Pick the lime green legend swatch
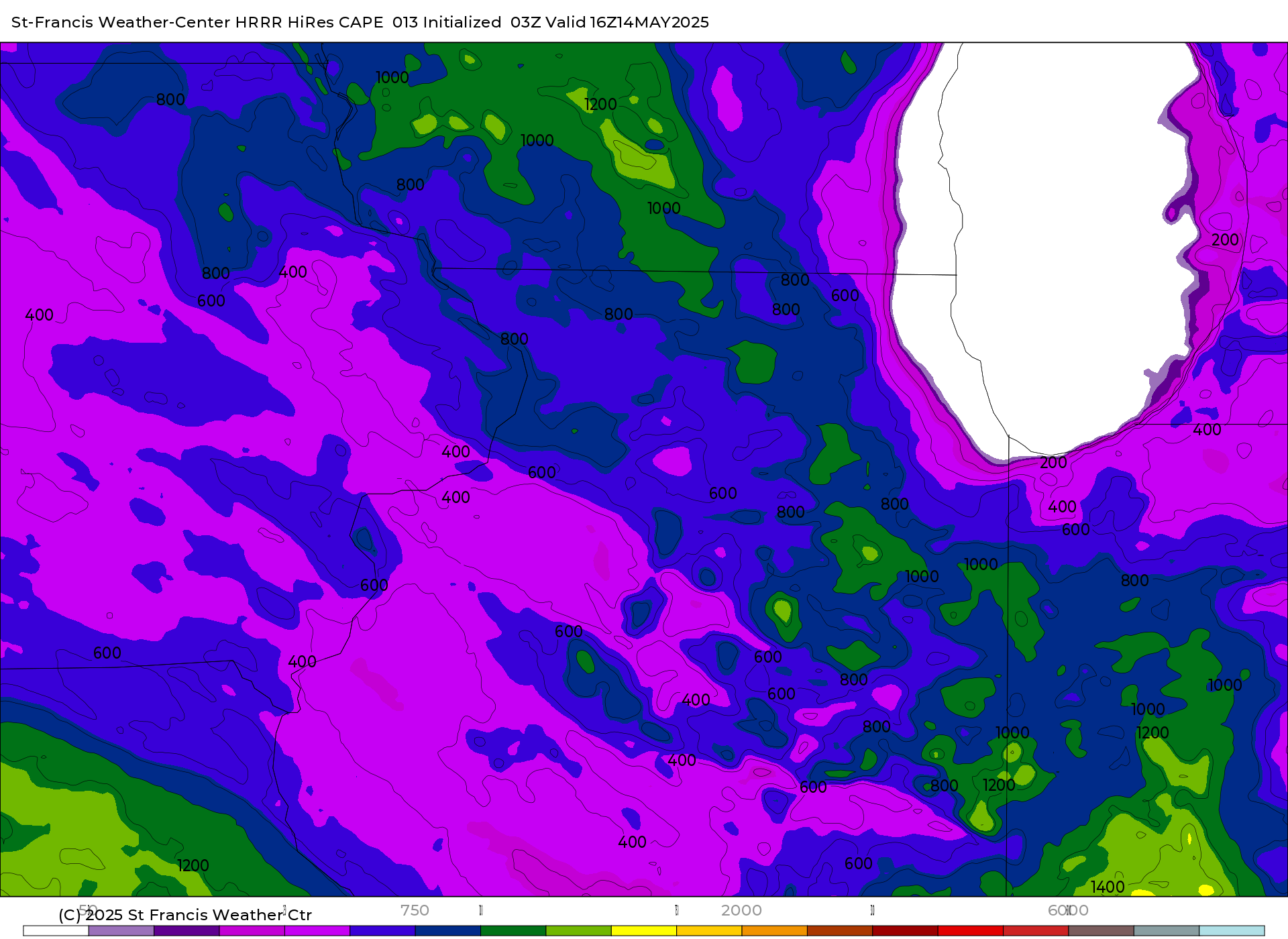Viewport: 1288px width, 939px height. 578,931
